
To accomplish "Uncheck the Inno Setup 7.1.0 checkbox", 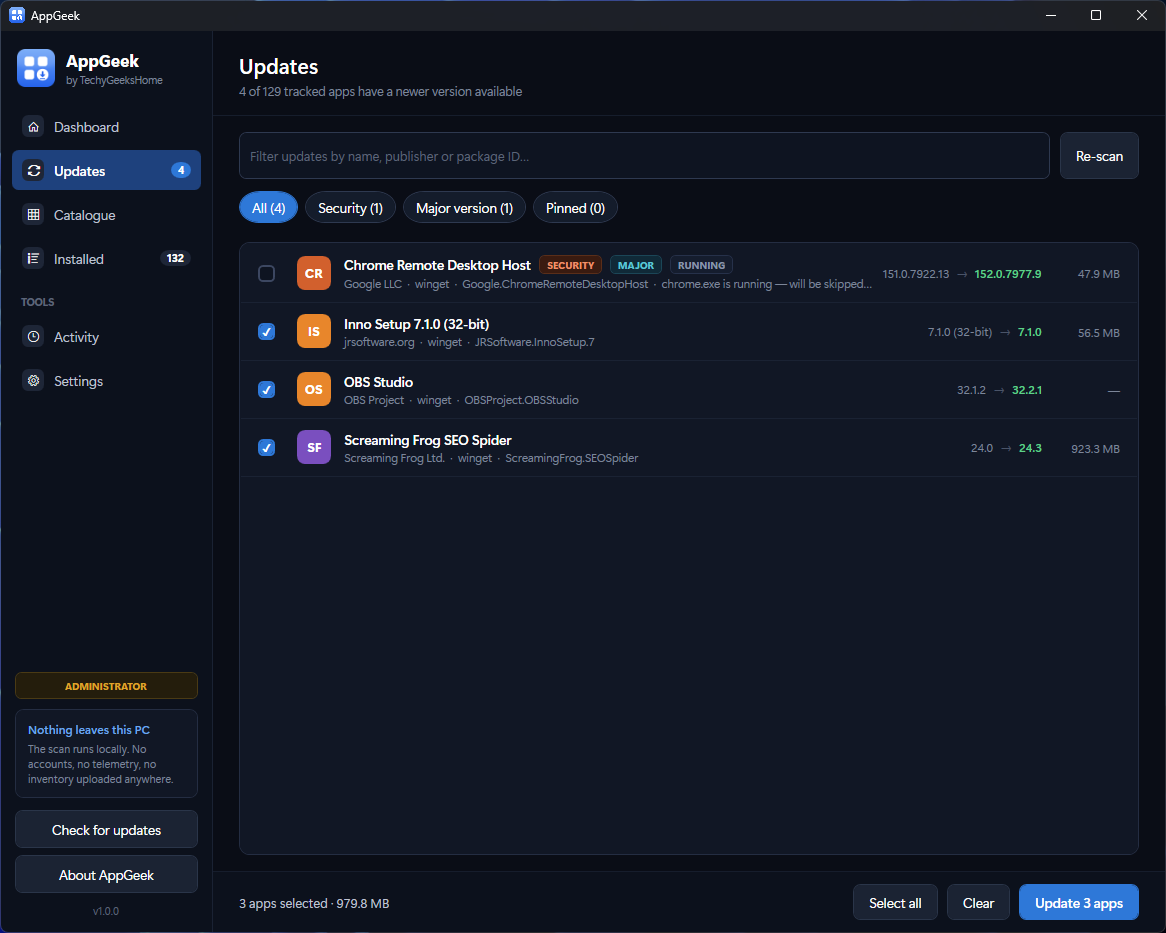I will point(266,332).
